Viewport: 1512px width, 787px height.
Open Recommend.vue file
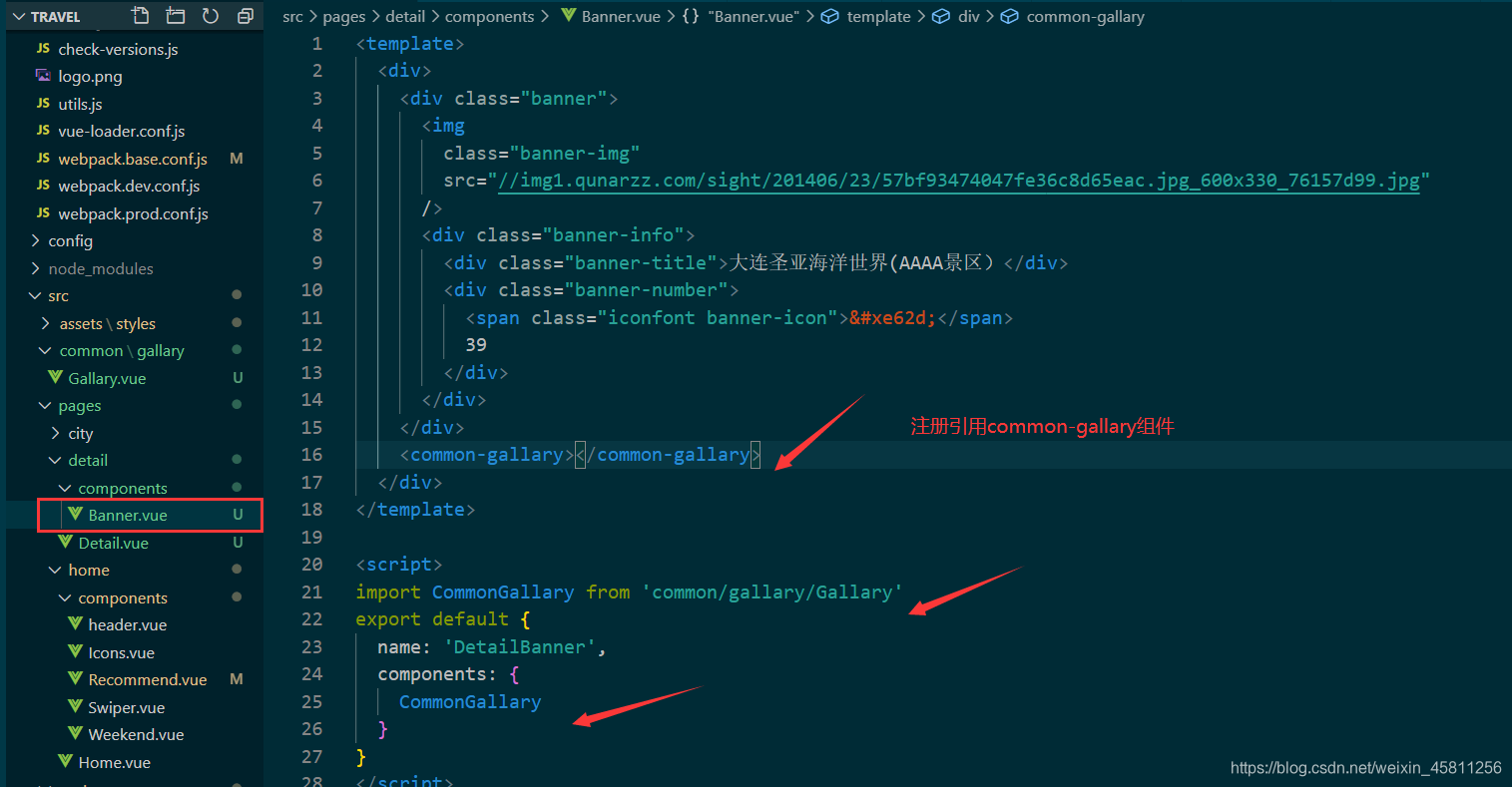tap(148, 680)
